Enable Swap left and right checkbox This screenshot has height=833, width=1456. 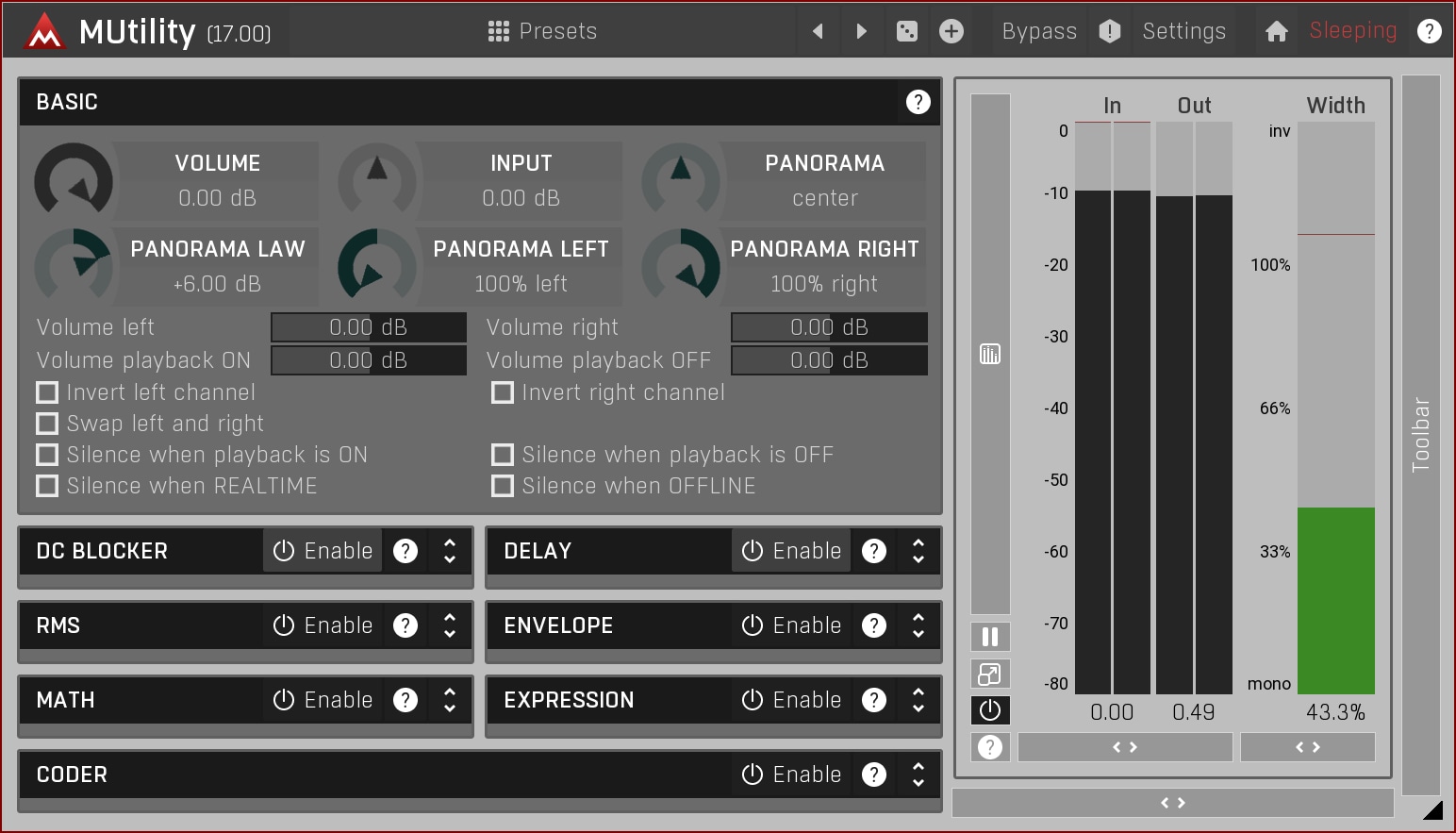click(47, 424)
